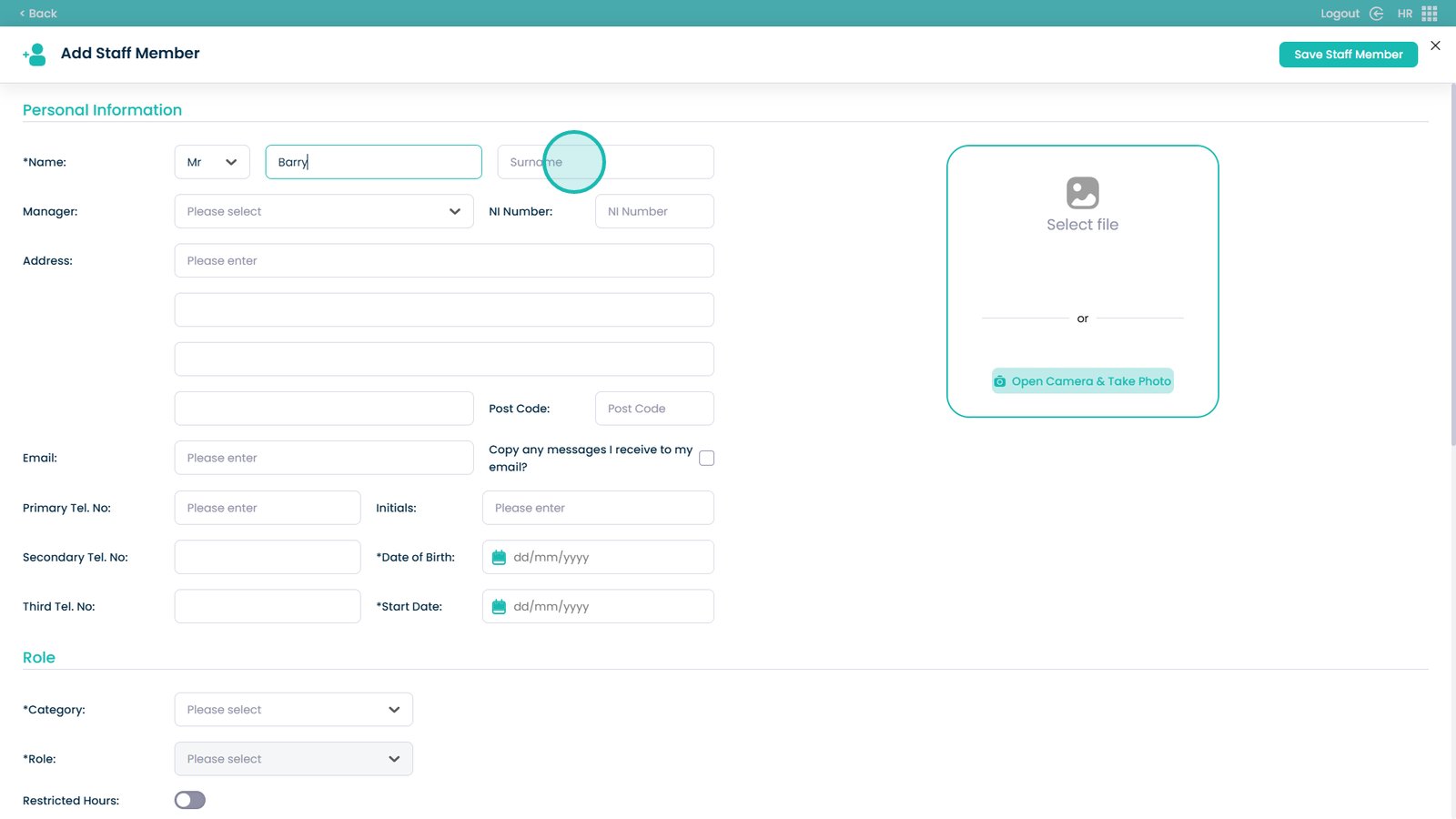This screenshot has width=1456, height=819.
Task: Go Back using the top link
Action: 38,14
